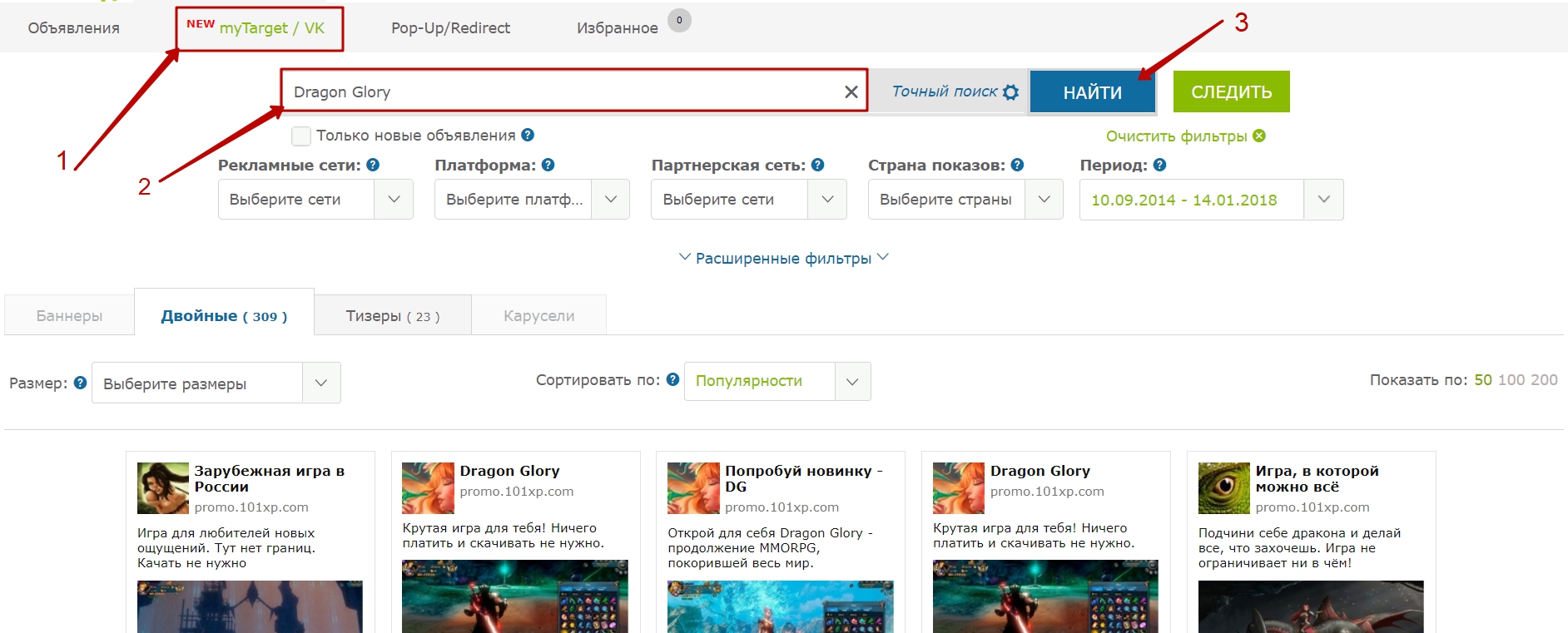
Task: Click help icon next to Период
Action: [x=1159, y=165]
